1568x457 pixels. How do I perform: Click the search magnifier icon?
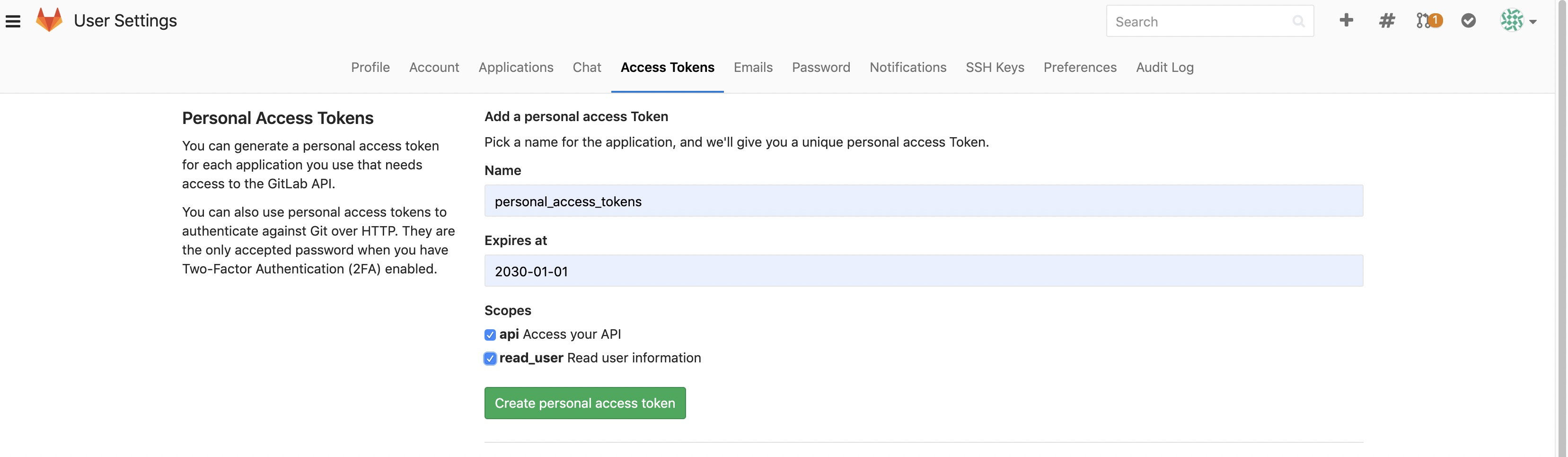tap(1298, 21)
